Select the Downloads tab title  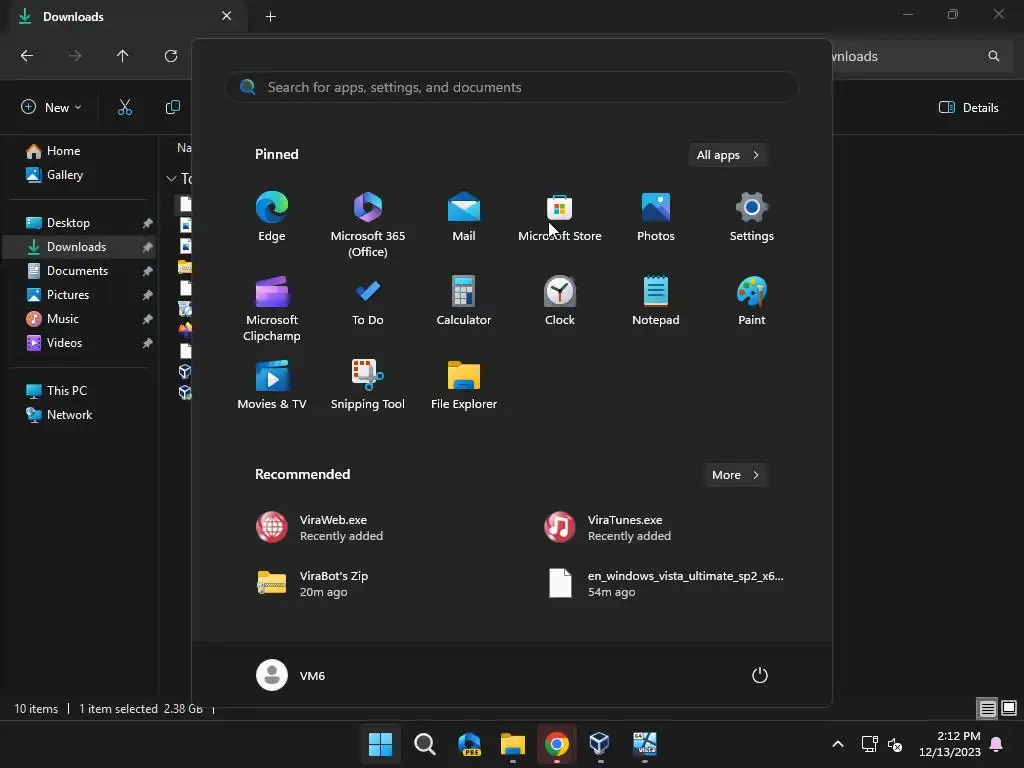[73, 17]
